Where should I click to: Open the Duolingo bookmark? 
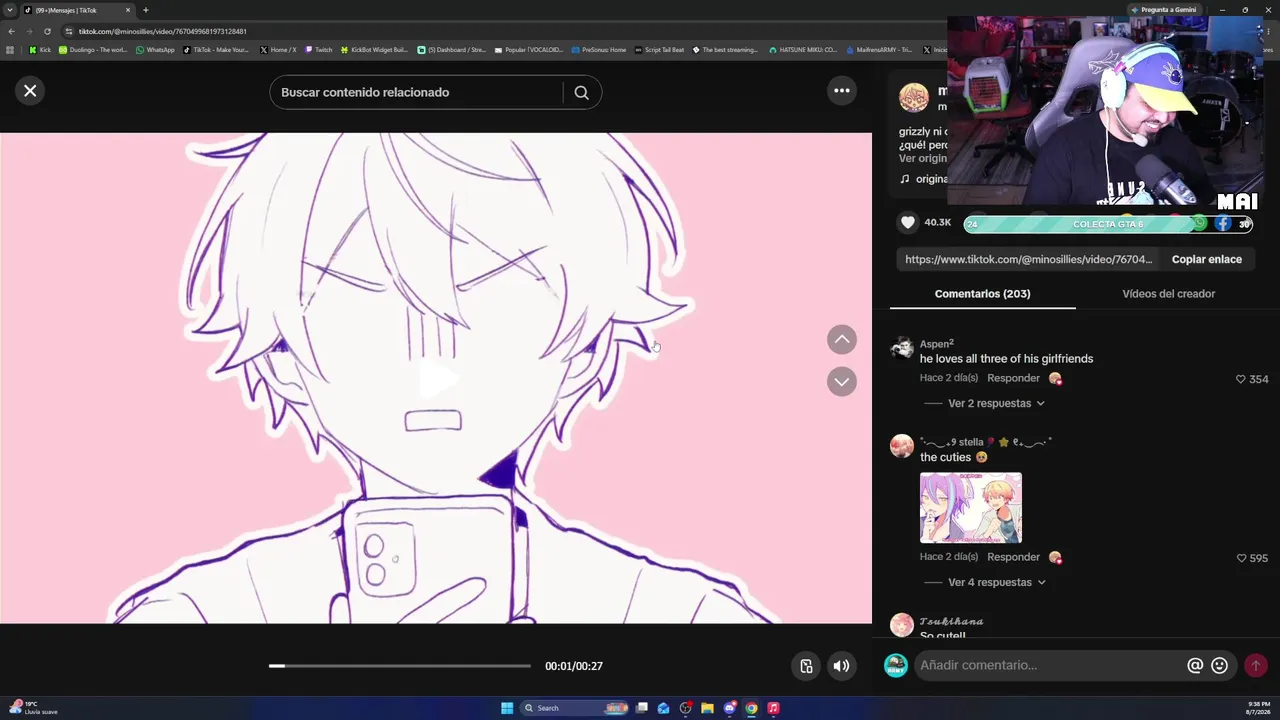93,50
